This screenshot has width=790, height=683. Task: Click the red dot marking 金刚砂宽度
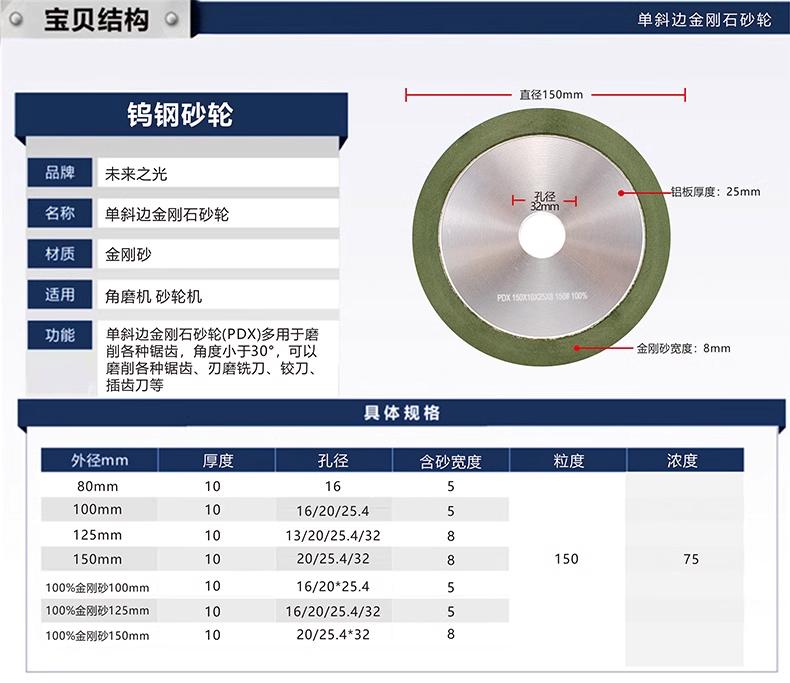pyautogui.click(x=576, y=348)
